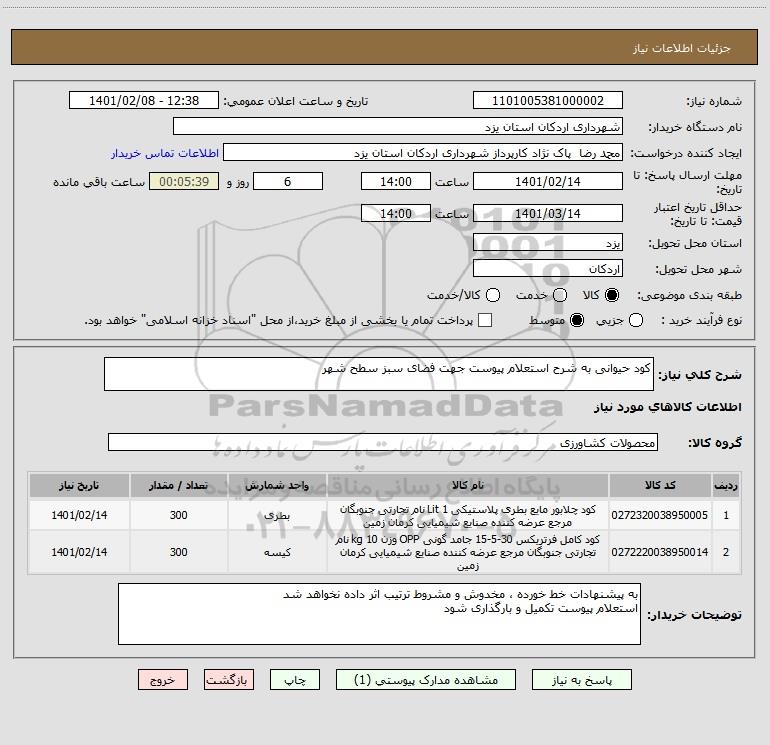Select the کالا radio button
The height and width of the screenshot is (745, 770).
coord(612,295)
